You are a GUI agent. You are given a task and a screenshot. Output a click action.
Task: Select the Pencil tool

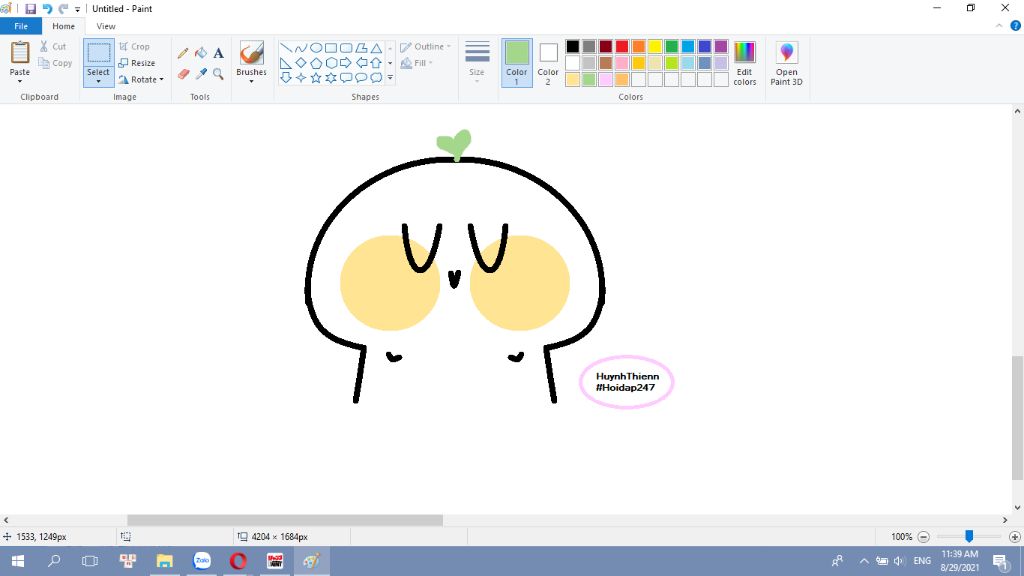pos(183,53)
